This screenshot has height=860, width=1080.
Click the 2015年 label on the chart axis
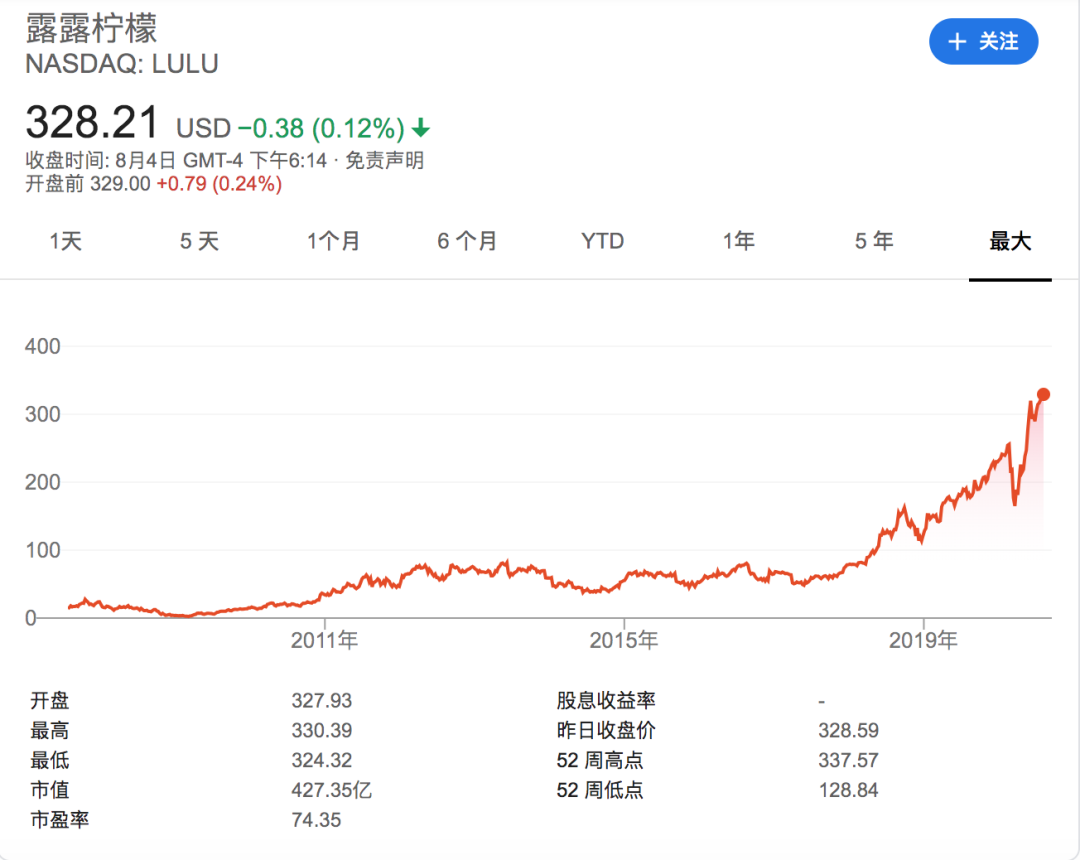coord(624,640)
